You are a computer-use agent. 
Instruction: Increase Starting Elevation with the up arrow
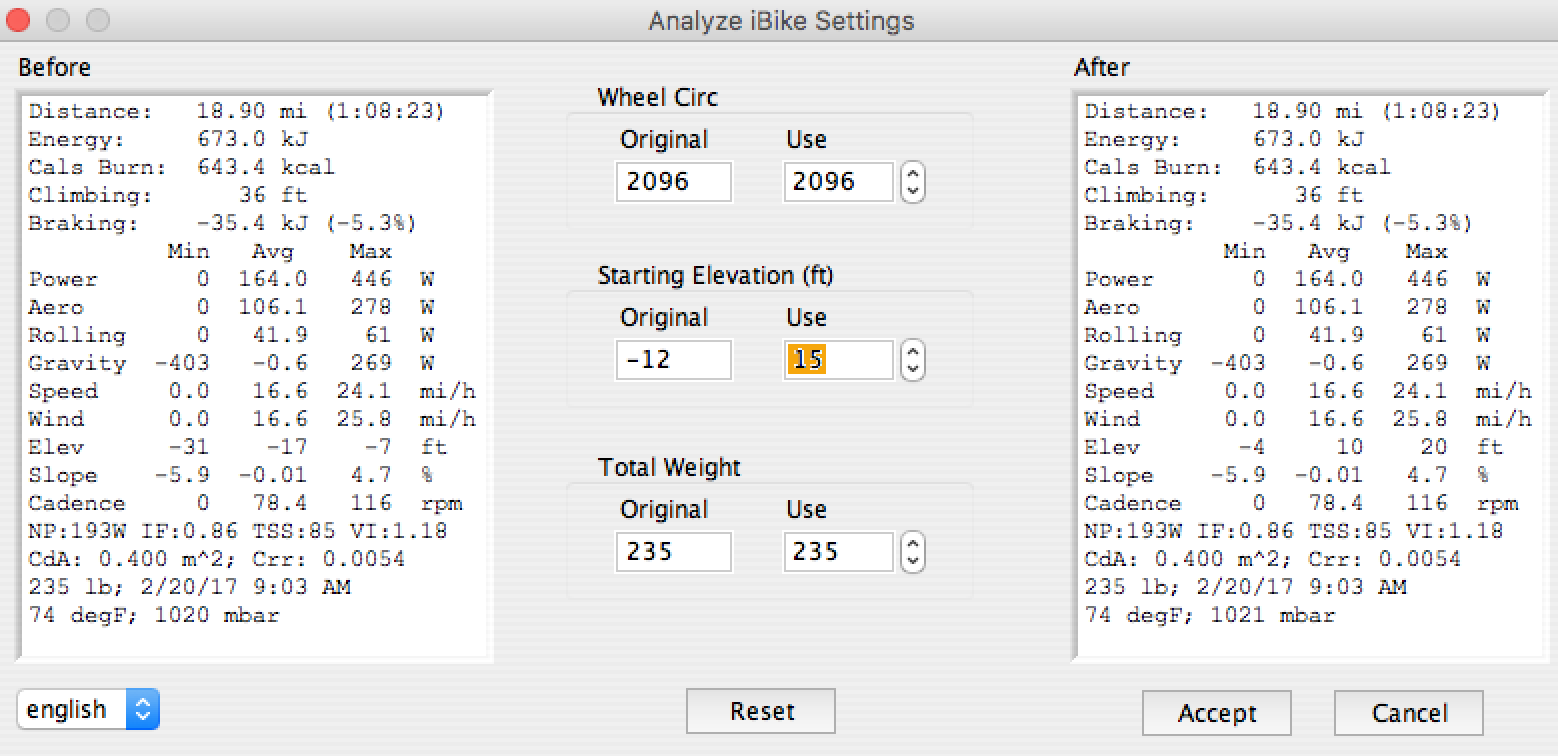tap(912, 351)
